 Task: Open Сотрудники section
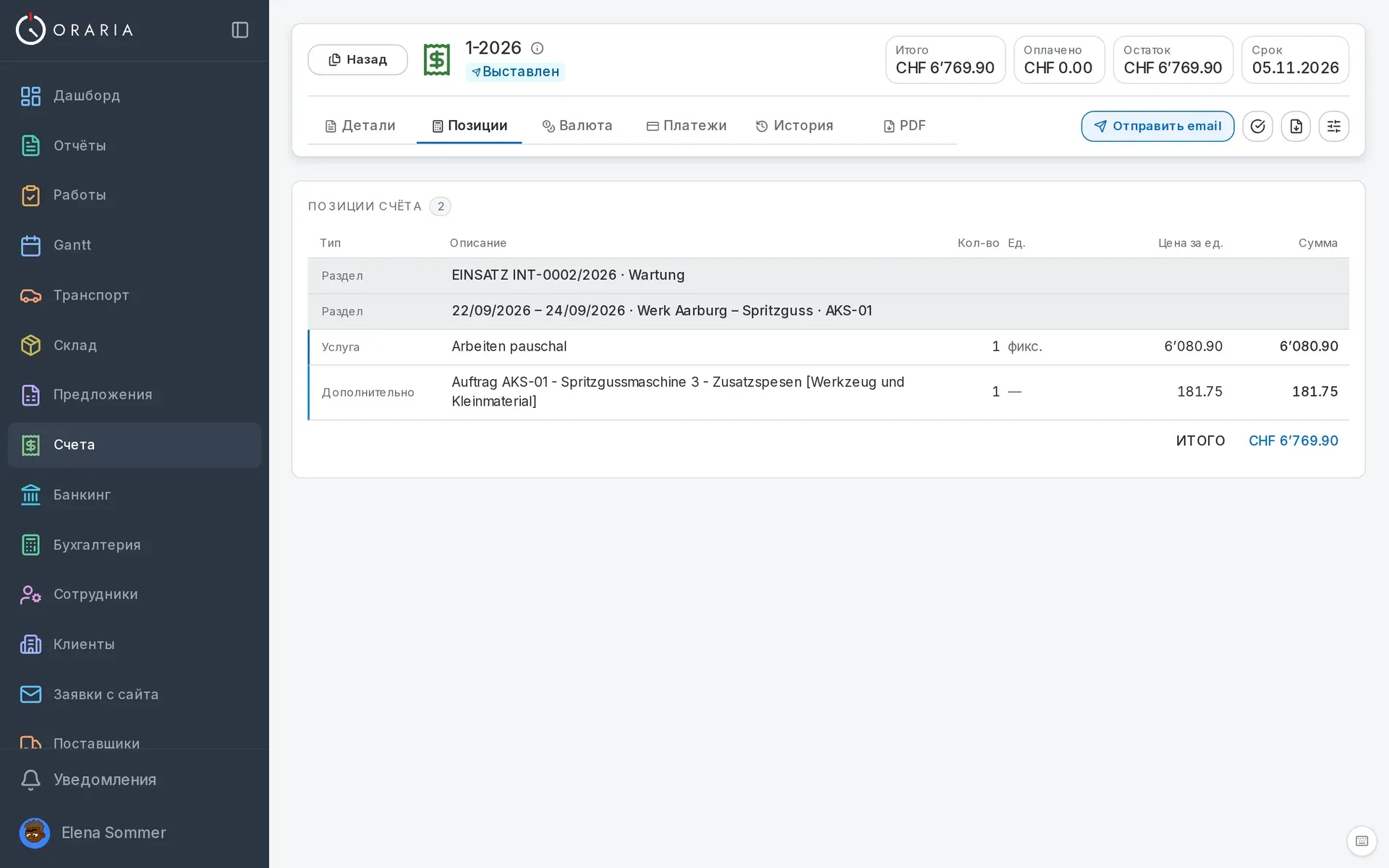coord(135,595)
